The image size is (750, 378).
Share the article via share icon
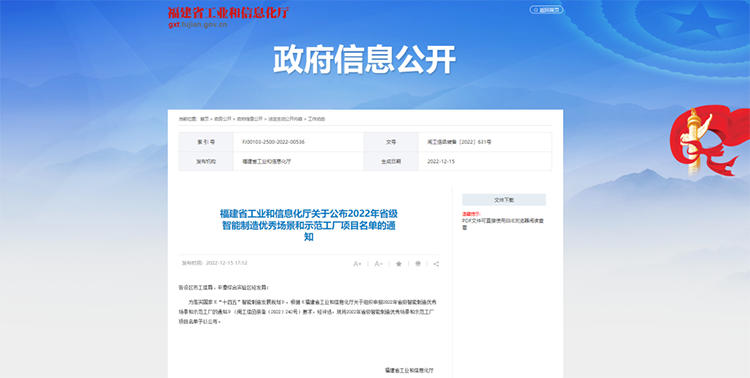[436, 264]
